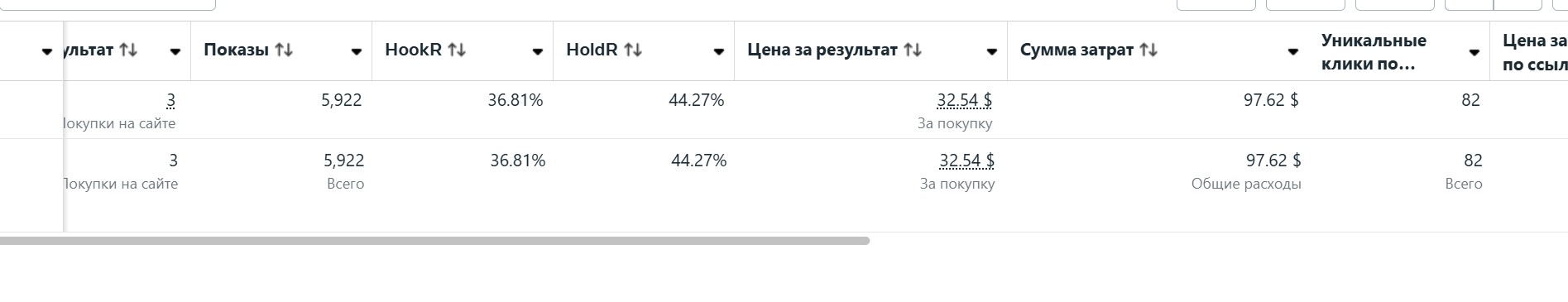Open Результат column dropdown arrow
Image resolution: width=1568 pixels, height=302 pixels.
pos(175,51)
